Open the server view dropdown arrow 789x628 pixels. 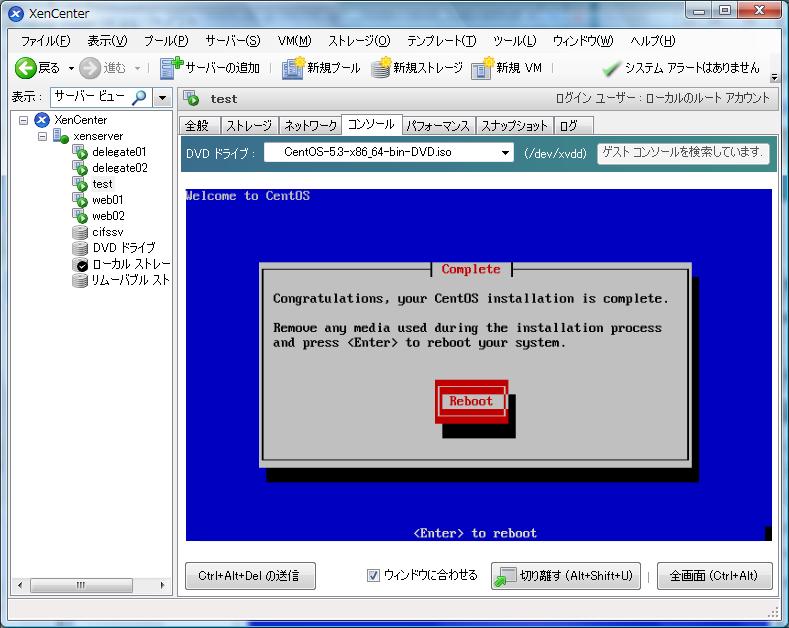click(x=163, y=97)
